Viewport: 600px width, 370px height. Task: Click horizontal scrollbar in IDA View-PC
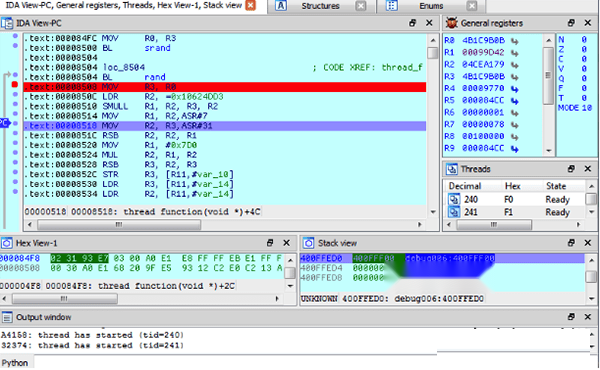click(119, 225)
